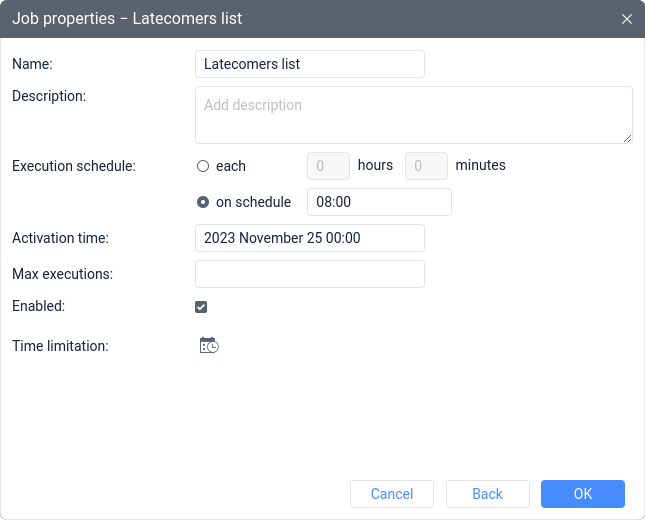Click the Max executions input field

[x=310, y=274]
